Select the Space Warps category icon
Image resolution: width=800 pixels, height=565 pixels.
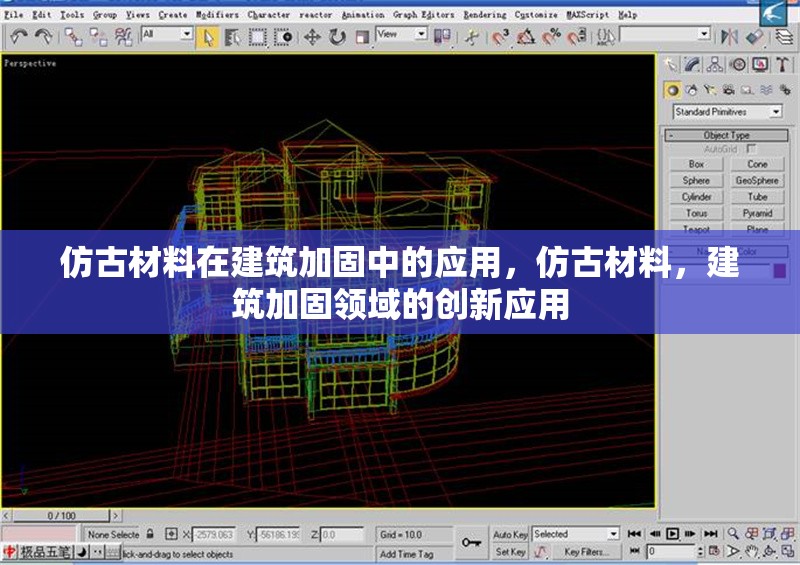click(766, 90)
